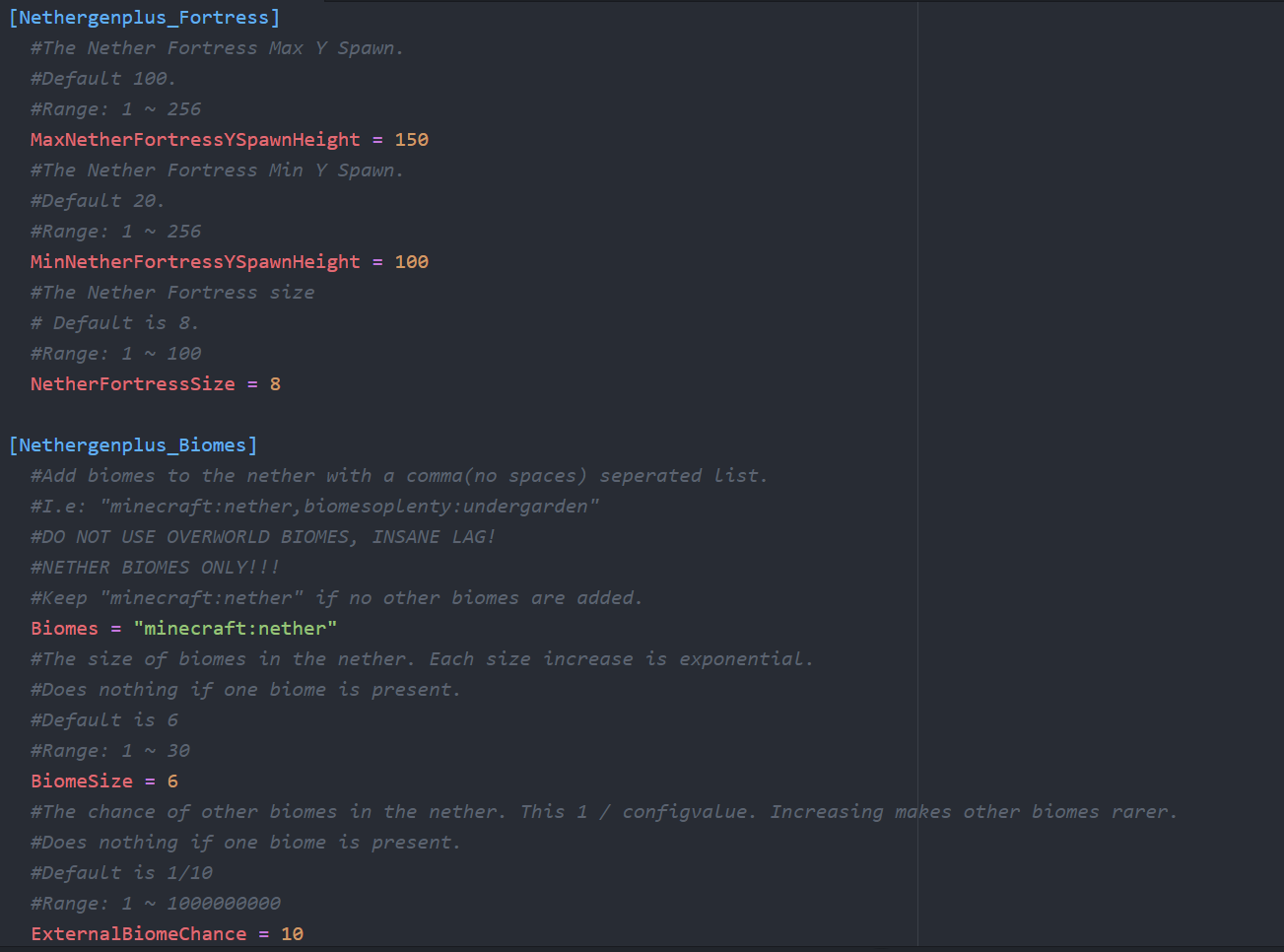Click the "#The Nether Fortress size" comment
This screenshot has width=1284, height=952.
pos(172,293)
